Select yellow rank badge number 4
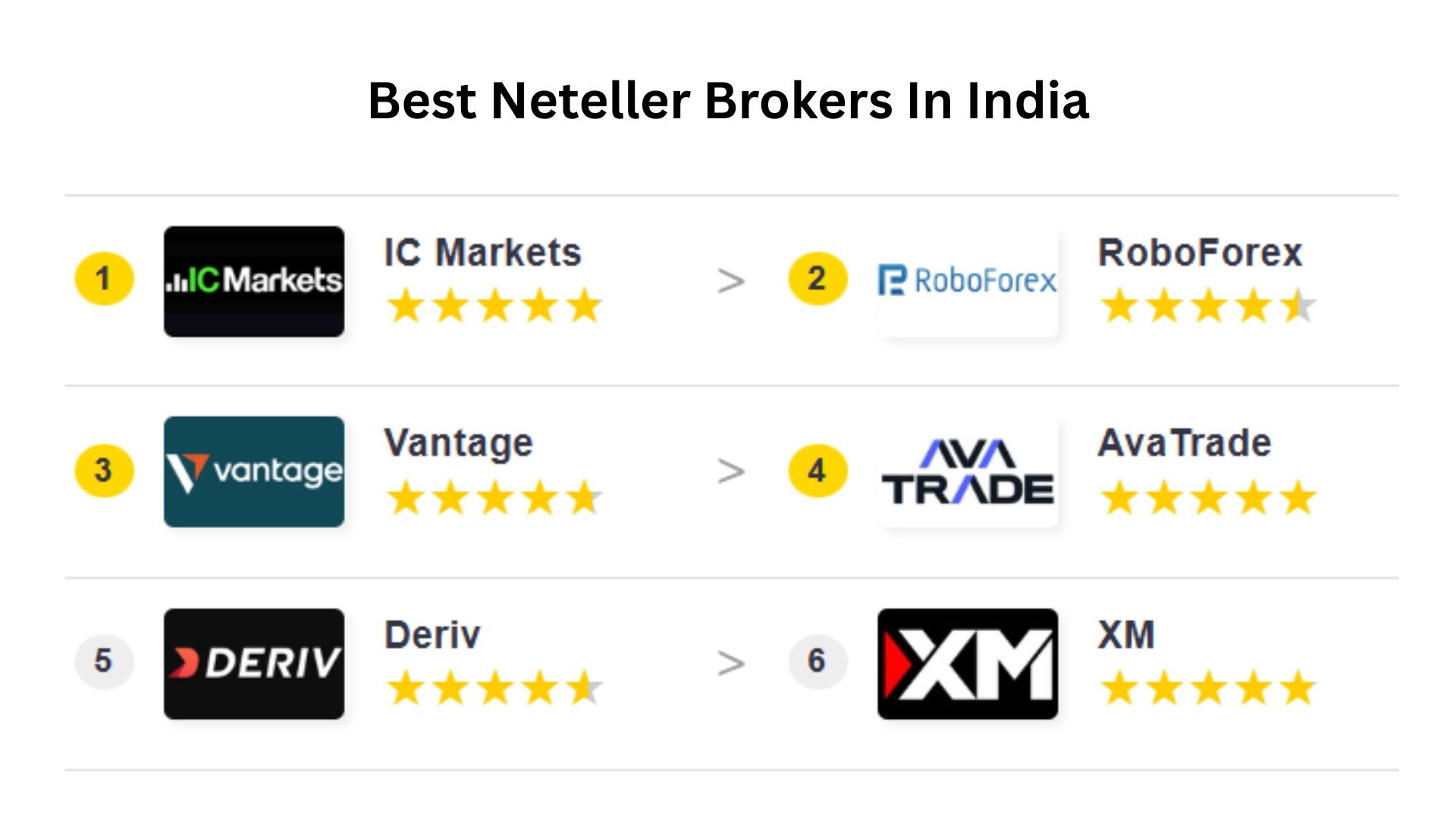This screenshot has height=819, width=1456. 817,470
